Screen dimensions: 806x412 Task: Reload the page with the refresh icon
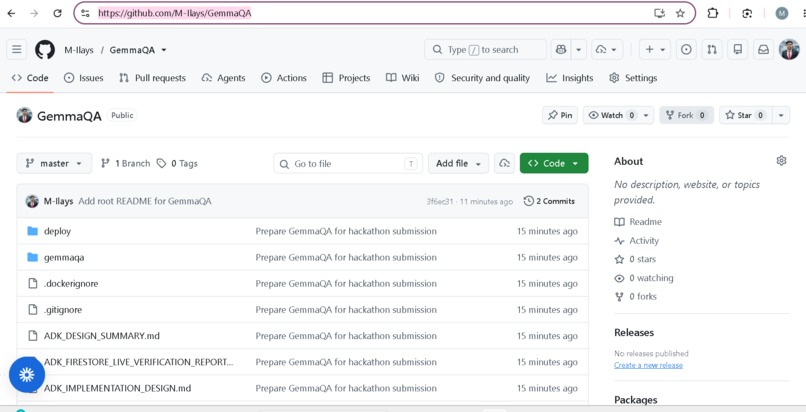coord(58,13)
